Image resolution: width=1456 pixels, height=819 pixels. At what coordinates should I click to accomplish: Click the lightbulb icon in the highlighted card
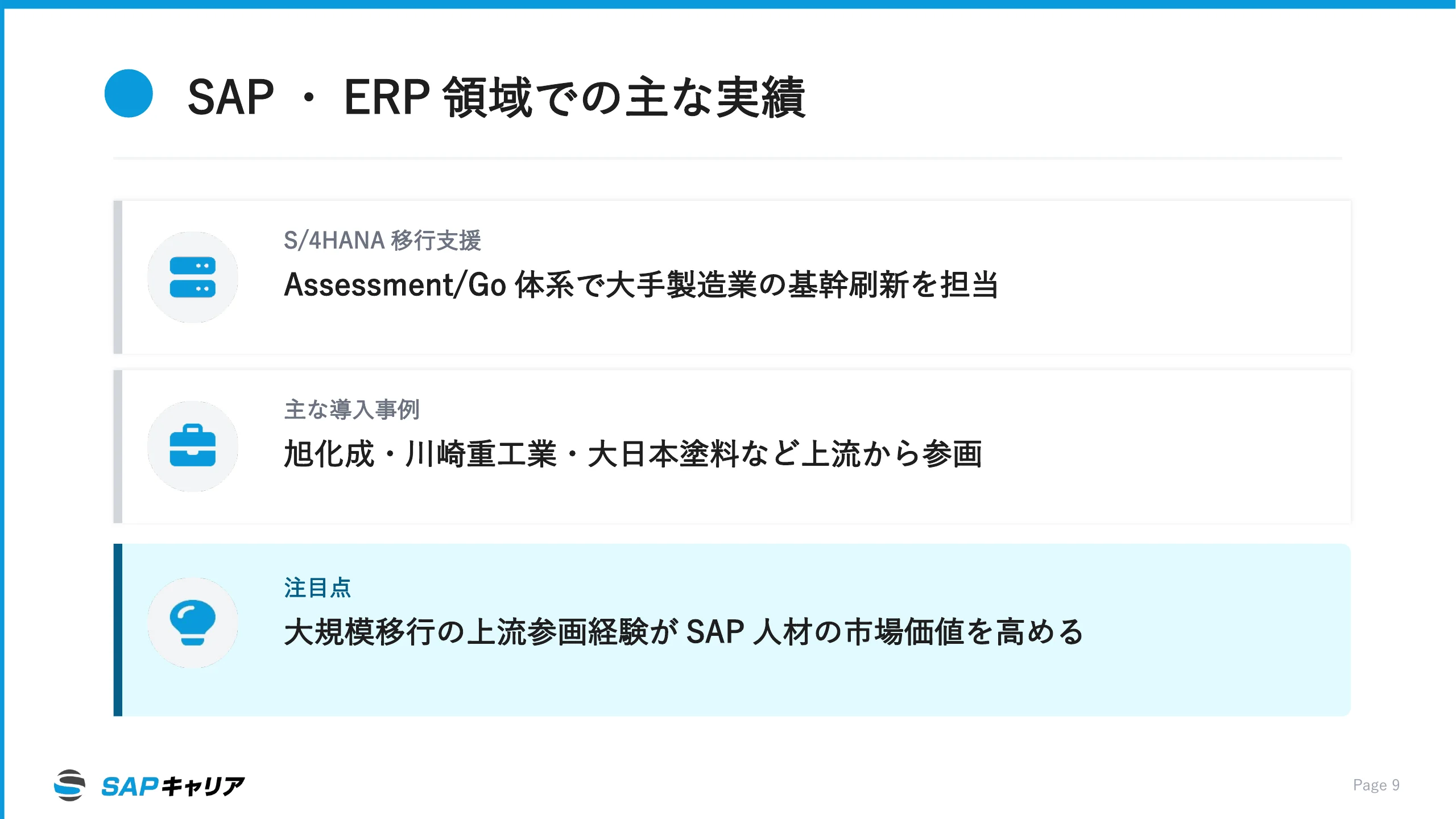(x=192, y=622)
